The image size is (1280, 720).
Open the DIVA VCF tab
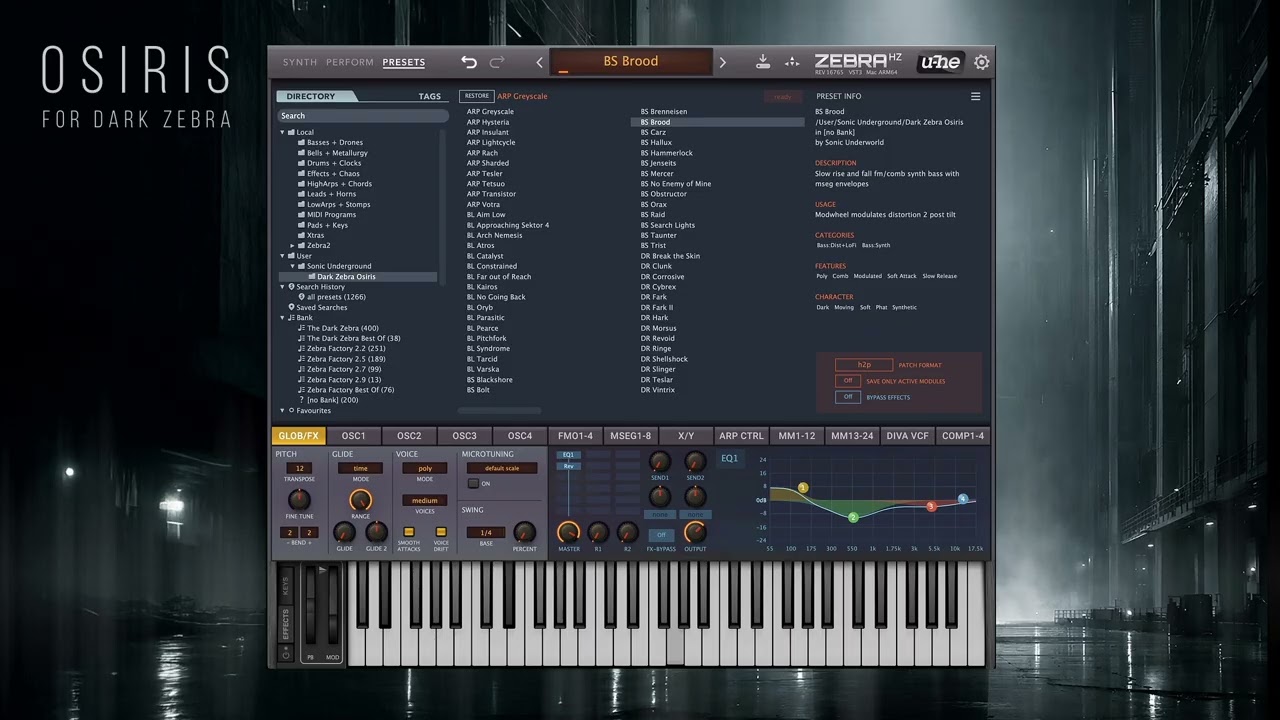click(907, 436)
